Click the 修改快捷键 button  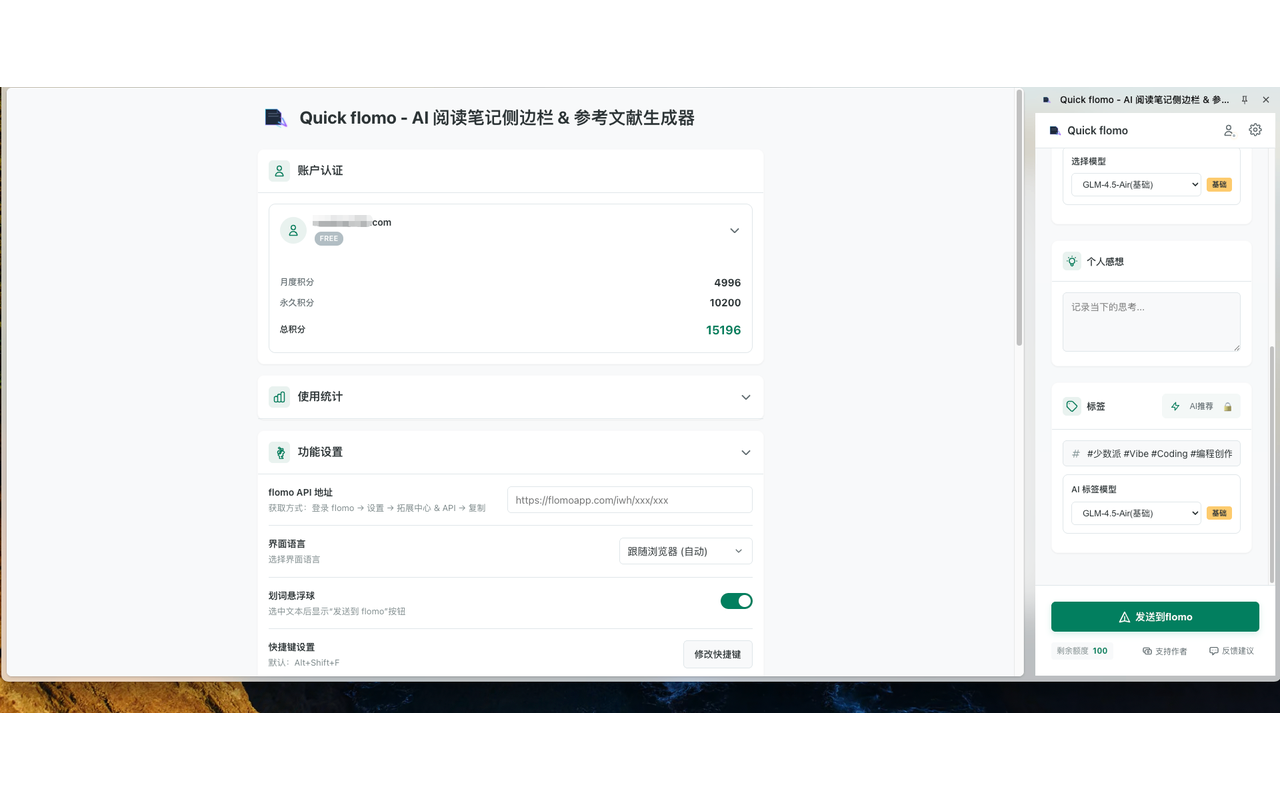click(718, 655)
